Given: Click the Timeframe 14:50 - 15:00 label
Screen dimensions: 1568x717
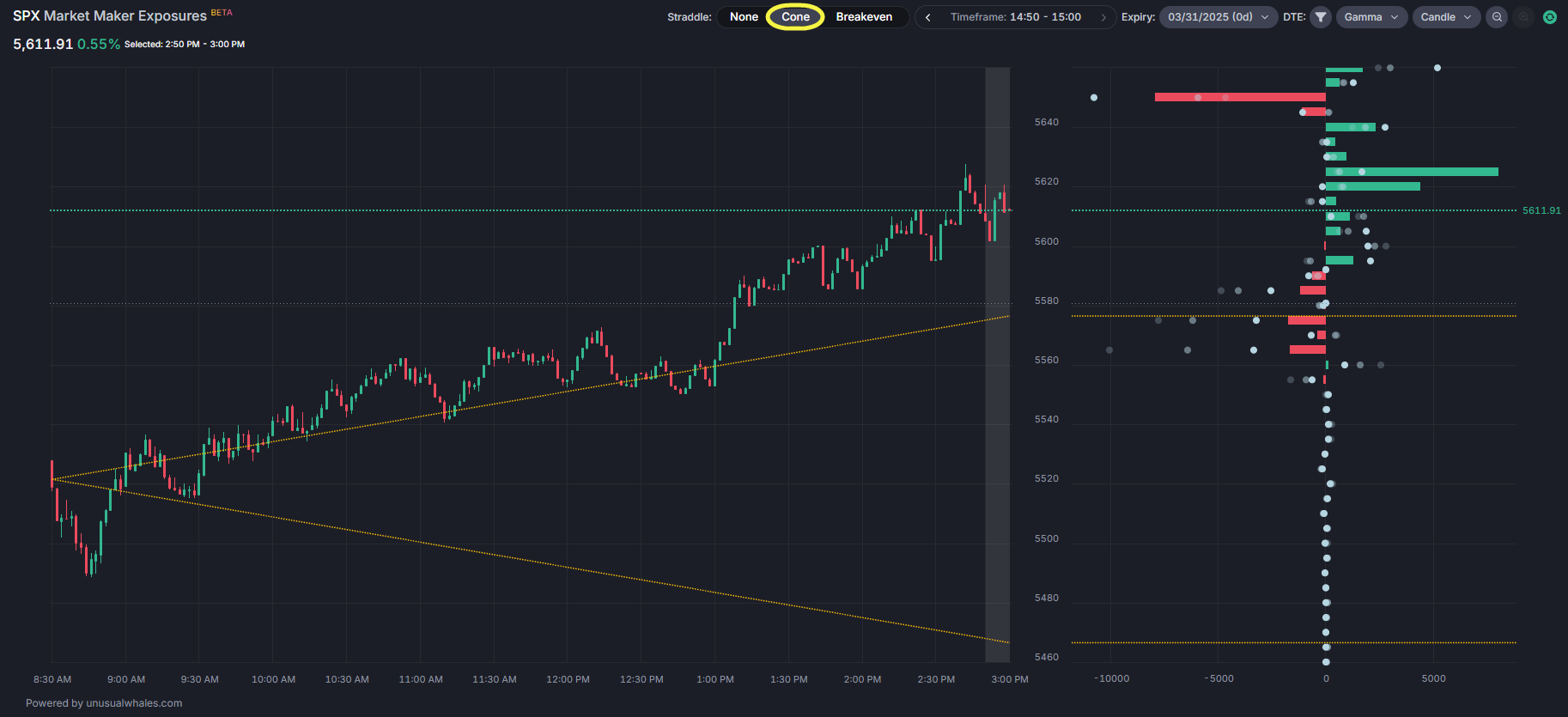Looking at the screenshot, I should pyautogui.click(x=1015, y=17).
